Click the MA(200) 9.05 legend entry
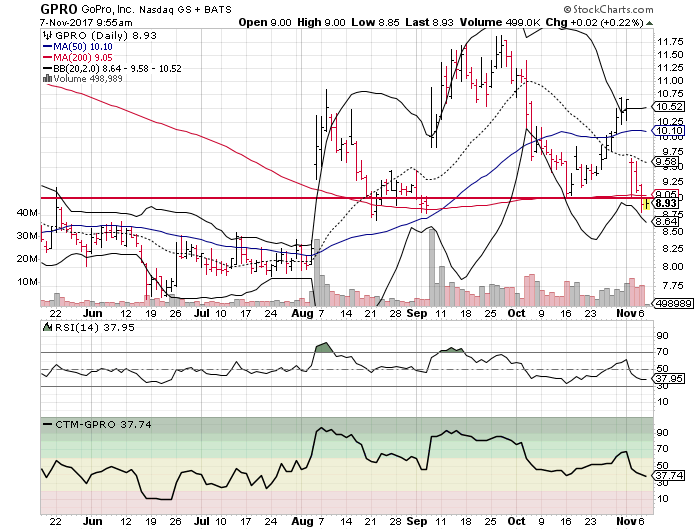Viewport: 700px width, 530px height. [x=78, y=57]
